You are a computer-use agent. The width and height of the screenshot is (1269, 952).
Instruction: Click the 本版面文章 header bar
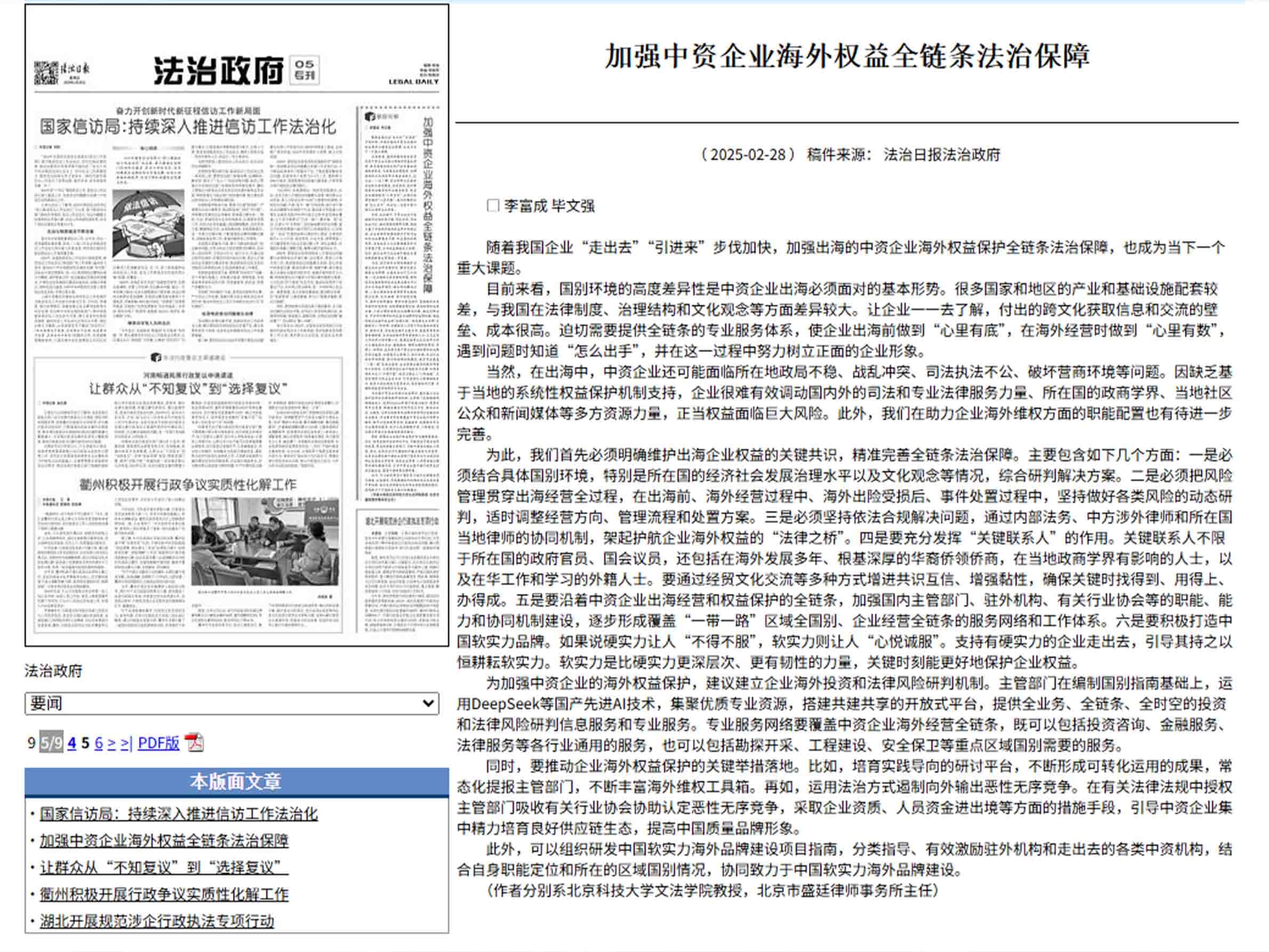coord(236,782)
